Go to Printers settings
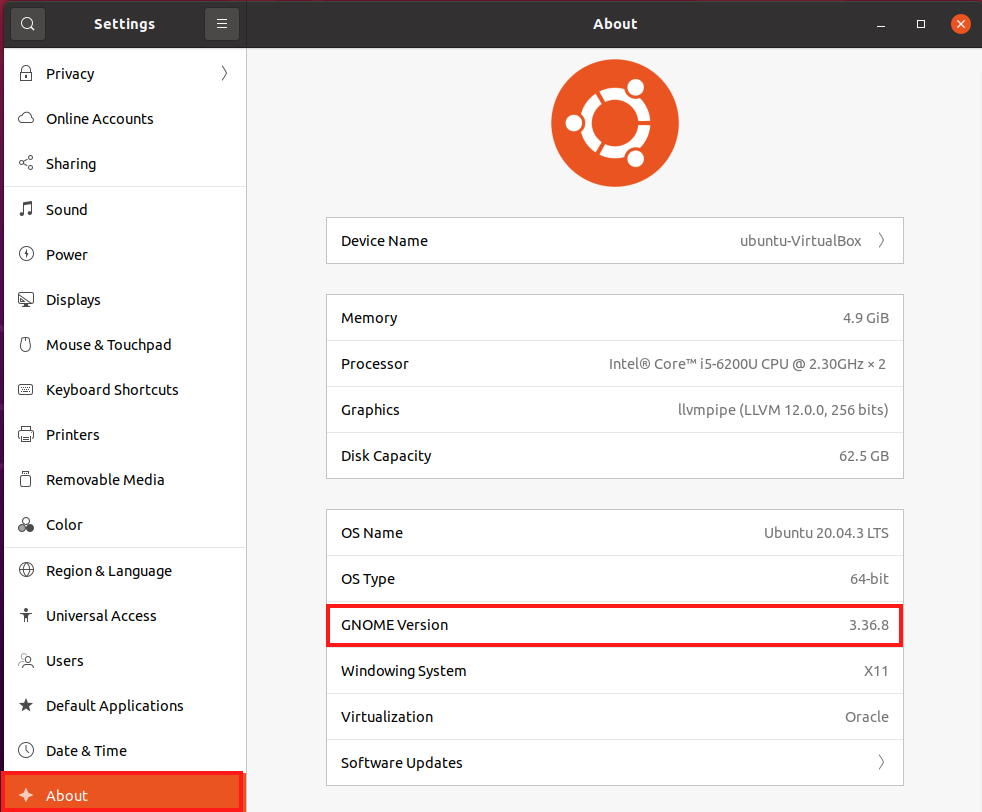This screenshot has width=982, height=812. coord(125,434)
